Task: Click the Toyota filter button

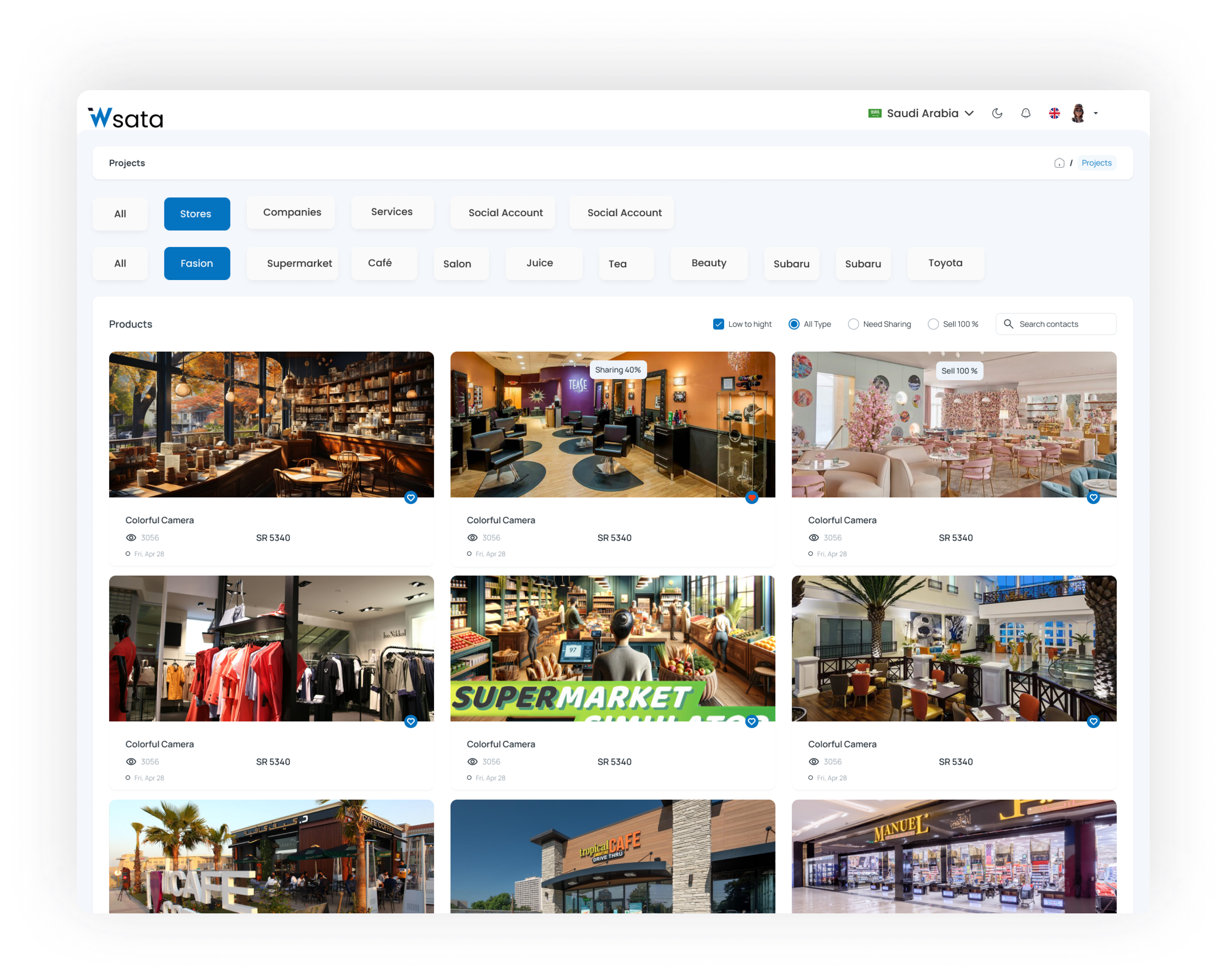Action: (x=945, y=263)
